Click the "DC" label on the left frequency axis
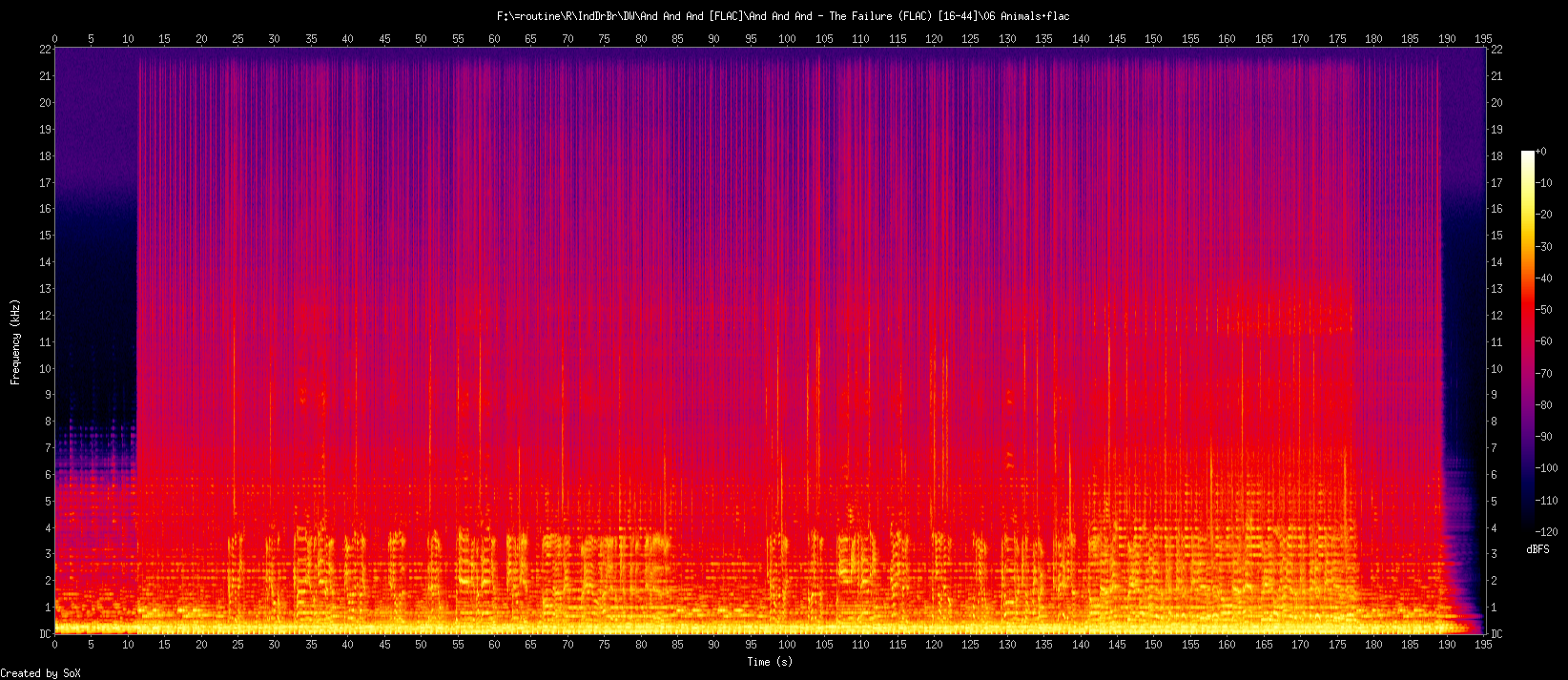1568x680 pixels. tap(45, 633)
